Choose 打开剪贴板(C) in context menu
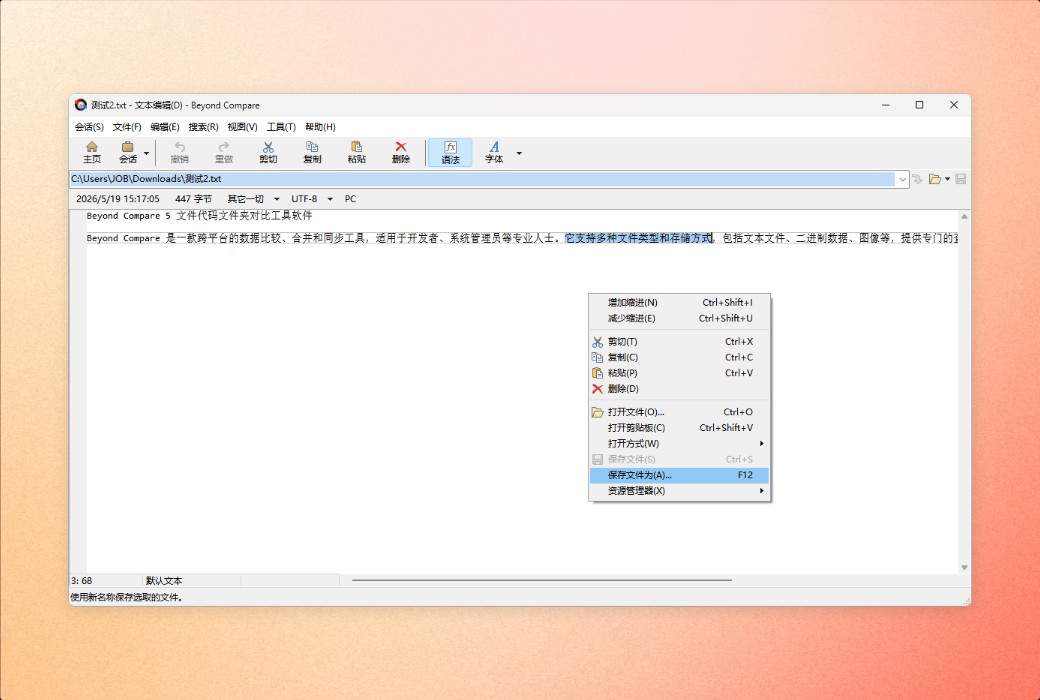 679,428
